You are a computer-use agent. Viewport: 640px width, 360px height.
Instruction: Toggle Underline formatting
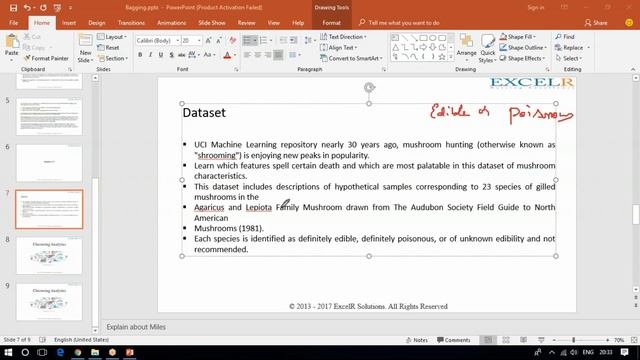pyautogui.click(x=161, y=55)
